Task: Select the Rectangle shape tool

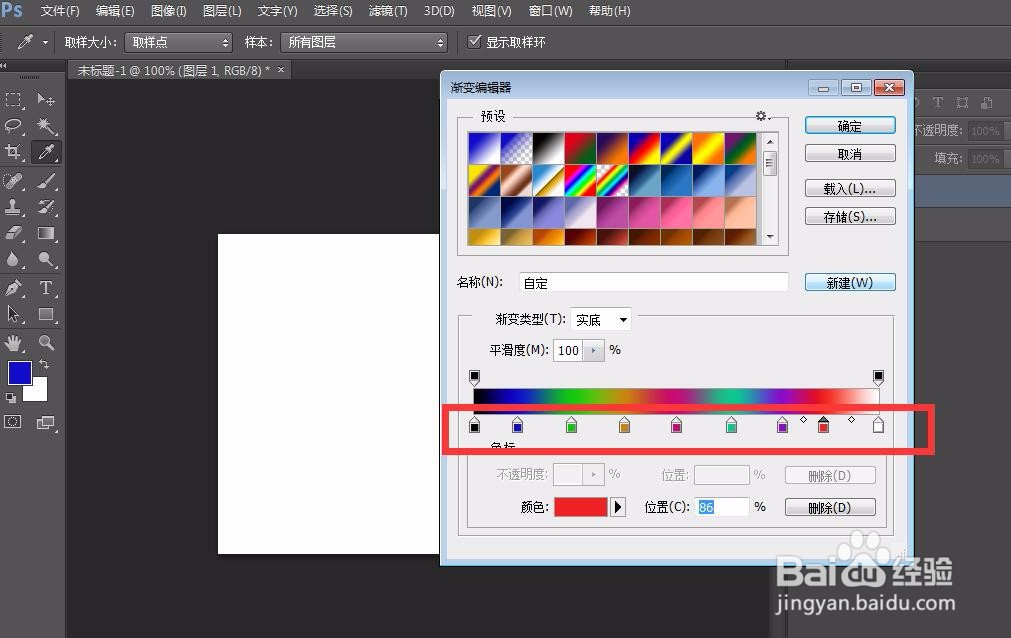Action: [46, 314]
